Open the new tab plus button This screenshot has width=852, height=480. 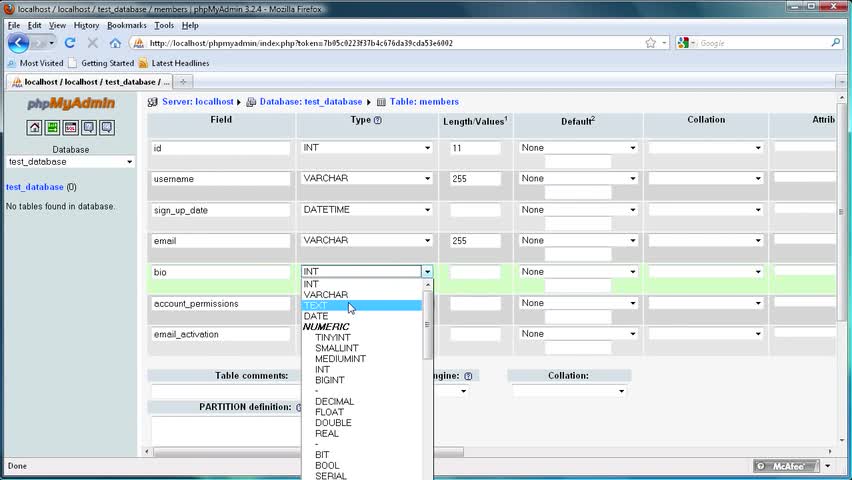(x=183, y=82)
